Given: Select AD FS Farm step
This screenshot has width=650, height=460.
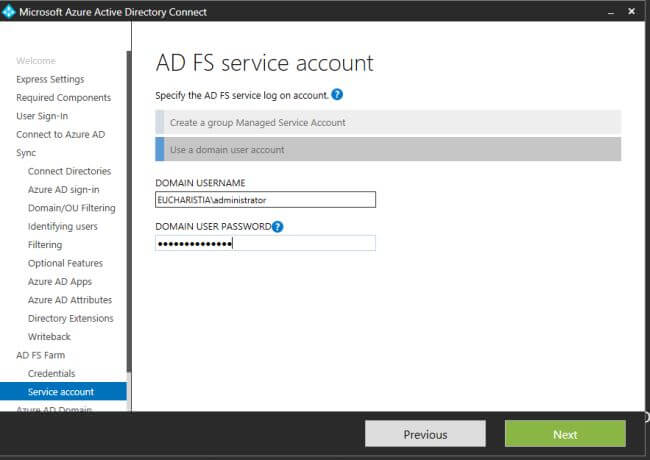Looking at the screenshot, I should 41,355.
